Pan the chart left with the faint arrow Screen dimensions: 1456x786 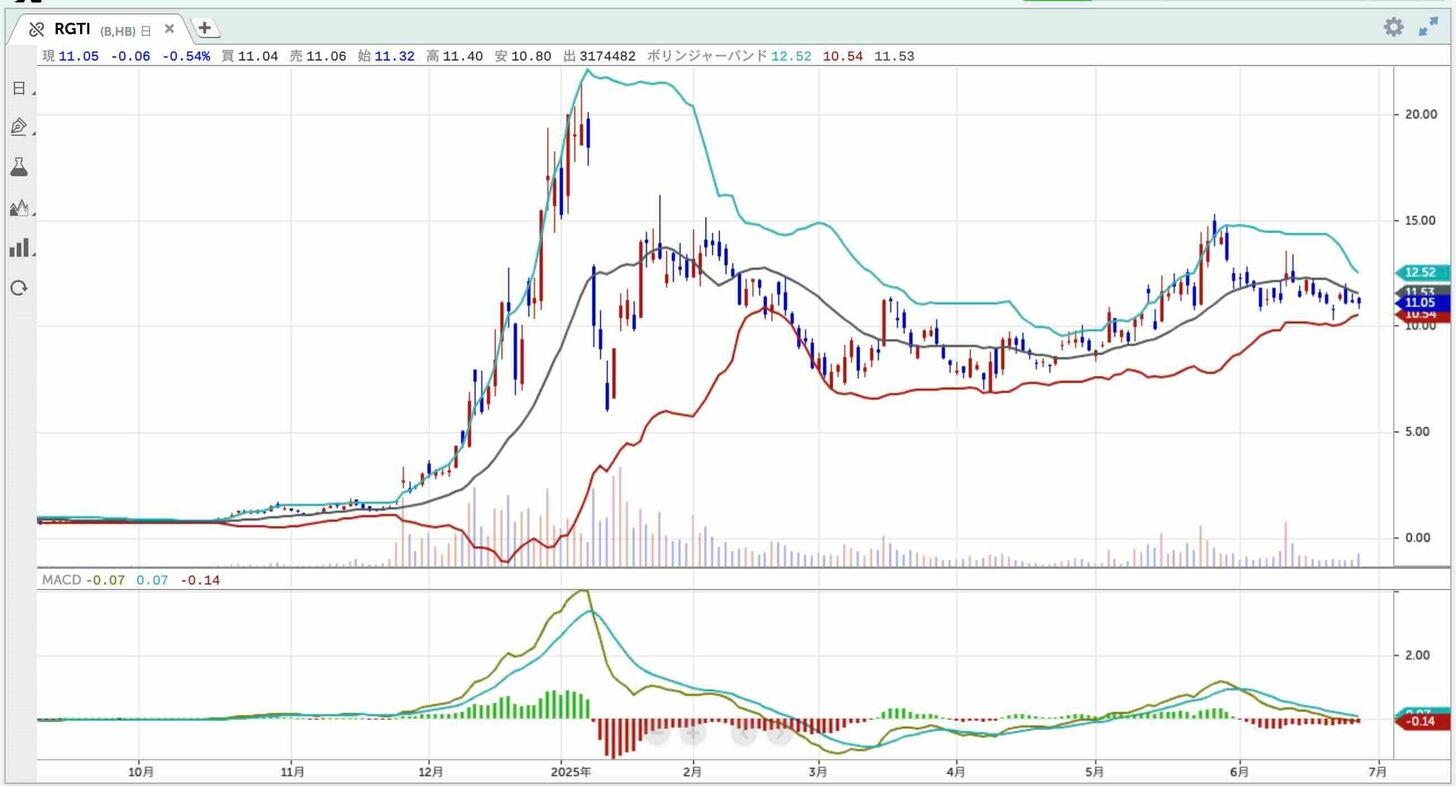click(x=743, y=733)
